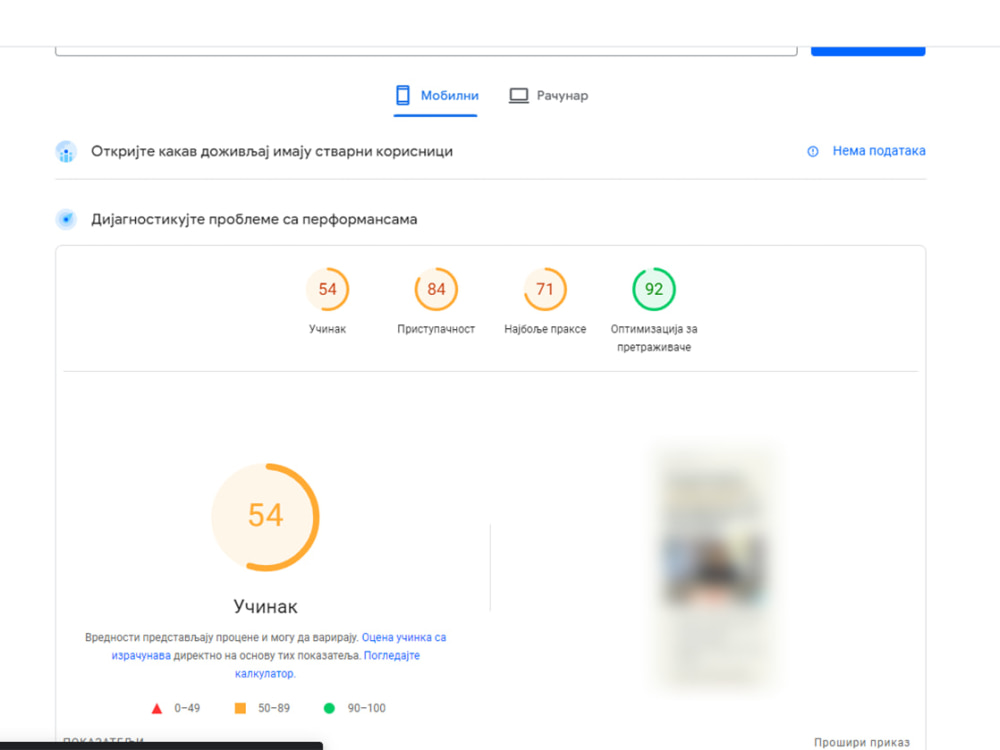Click the laptop computer icon

pyautogui.click(x=518, y=96)
